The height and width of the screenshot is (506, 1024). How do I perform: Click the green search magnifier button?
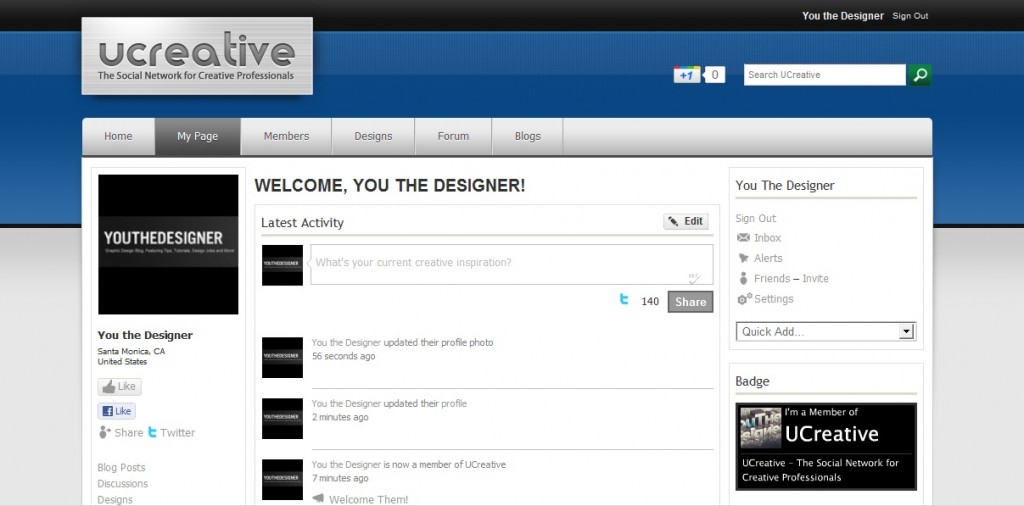pos(920,75)
